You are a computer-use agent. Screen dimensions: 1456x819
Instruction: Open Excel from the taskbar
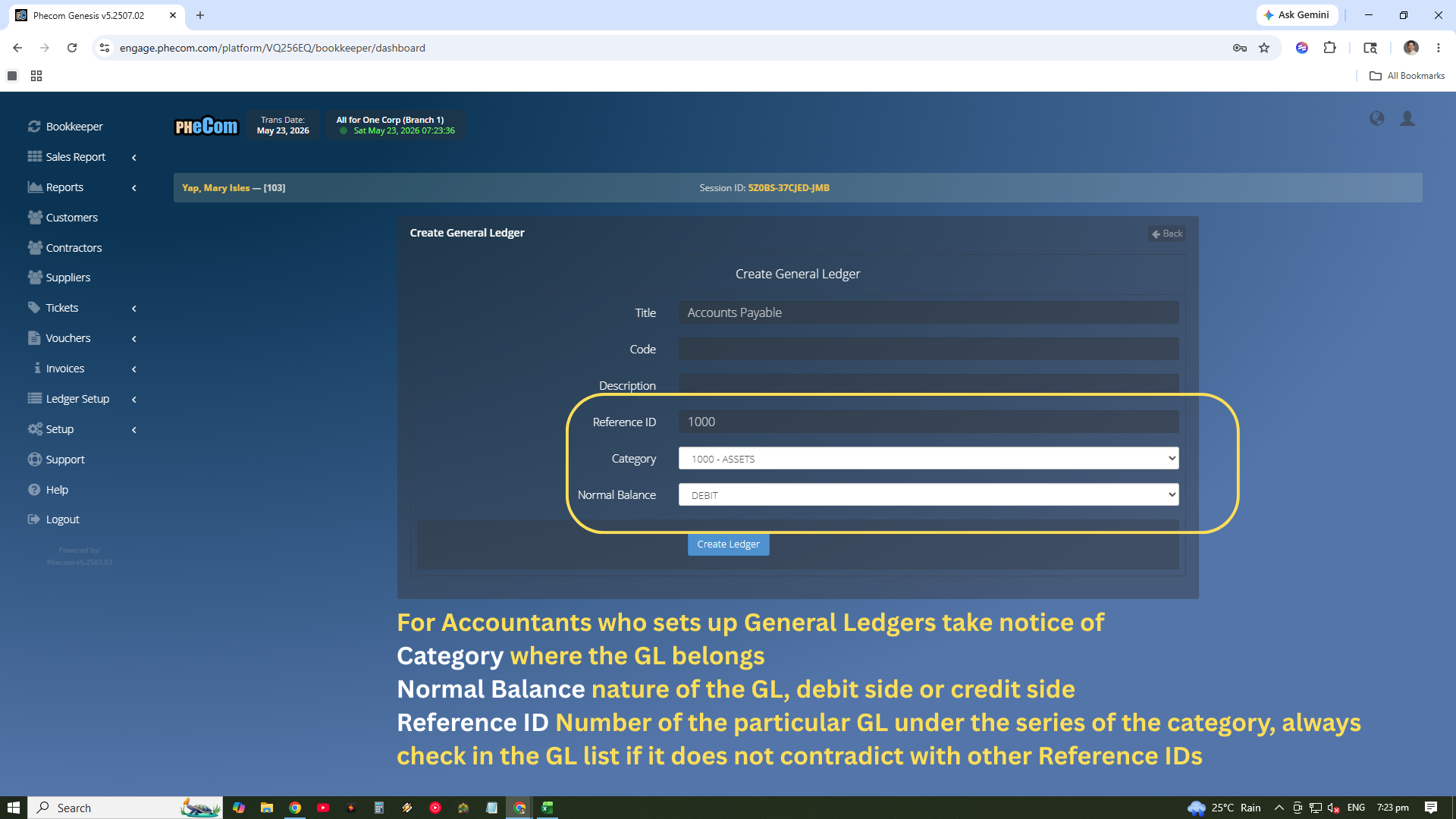pos(548,808)
